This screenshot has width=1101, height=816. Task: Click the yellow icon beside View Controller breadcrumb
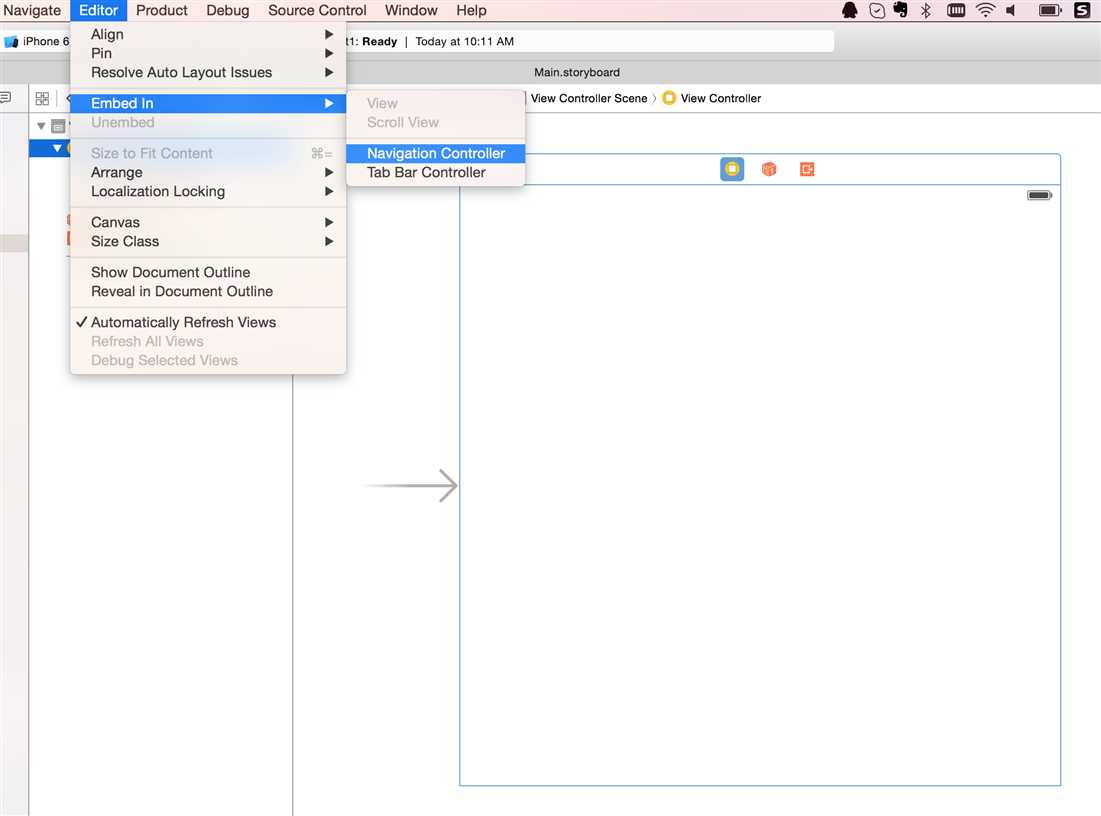point(669,98)
